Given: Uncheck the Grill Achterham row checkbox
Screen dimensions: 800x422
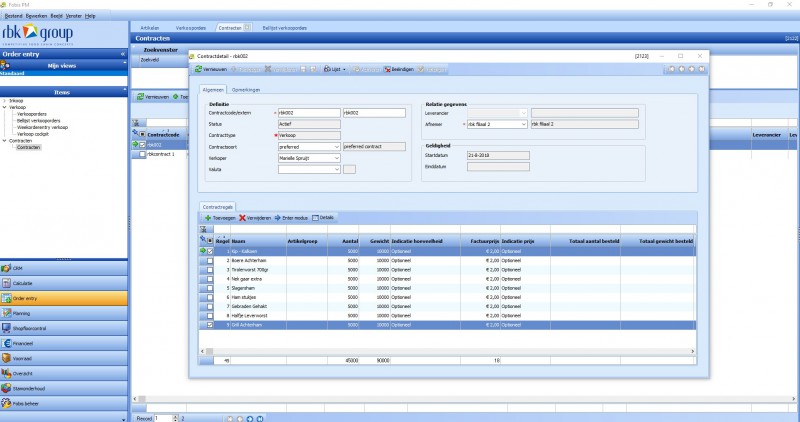Looking at the screenshot, I should click(210, 325).
